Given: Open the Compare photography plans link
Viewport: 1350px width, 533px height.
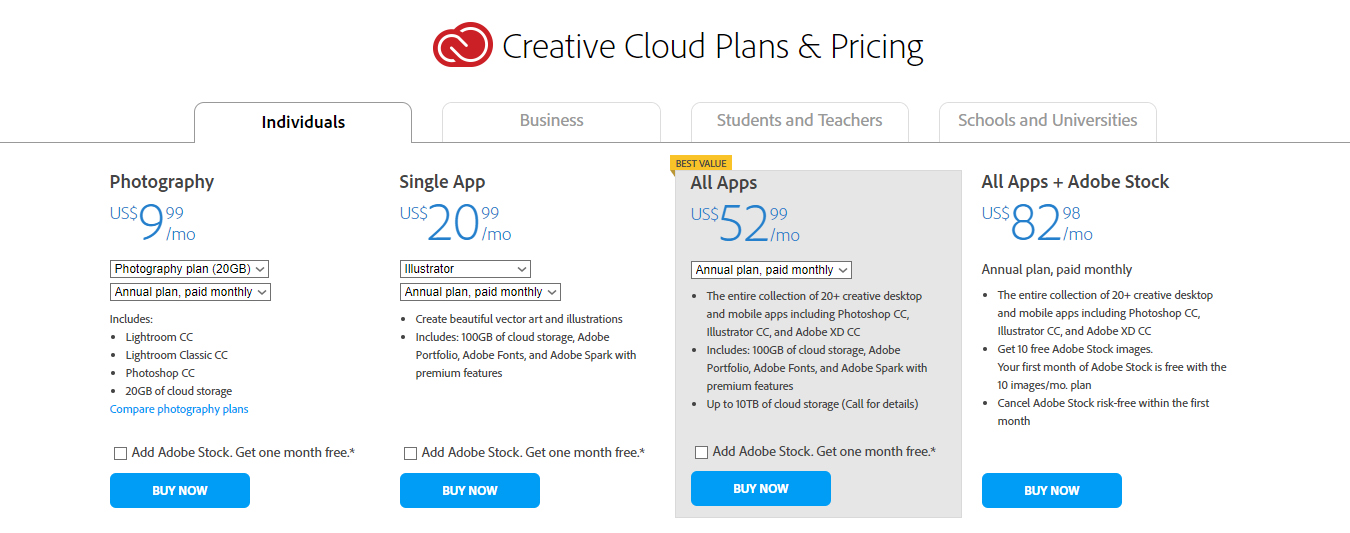Looking at the screenshot, I should 179,409.
